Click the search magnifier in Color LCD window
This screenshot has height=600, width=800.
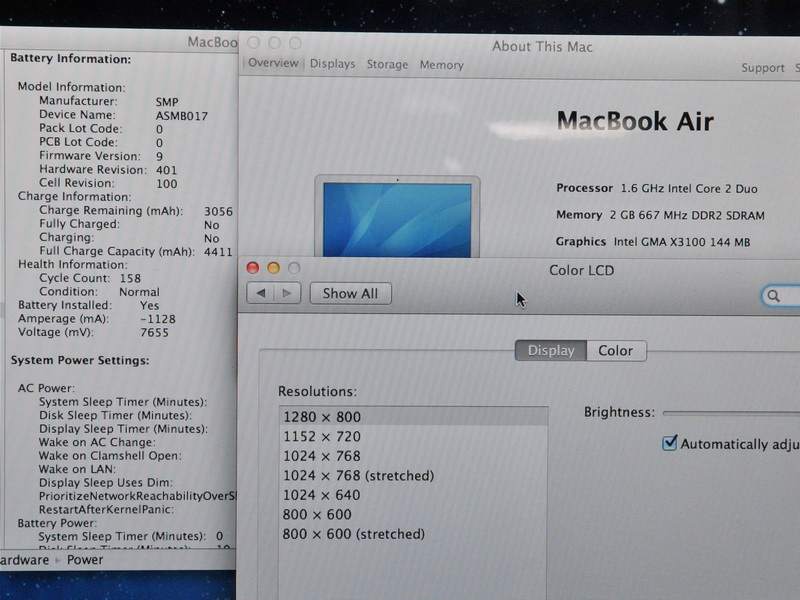point(773,296)
